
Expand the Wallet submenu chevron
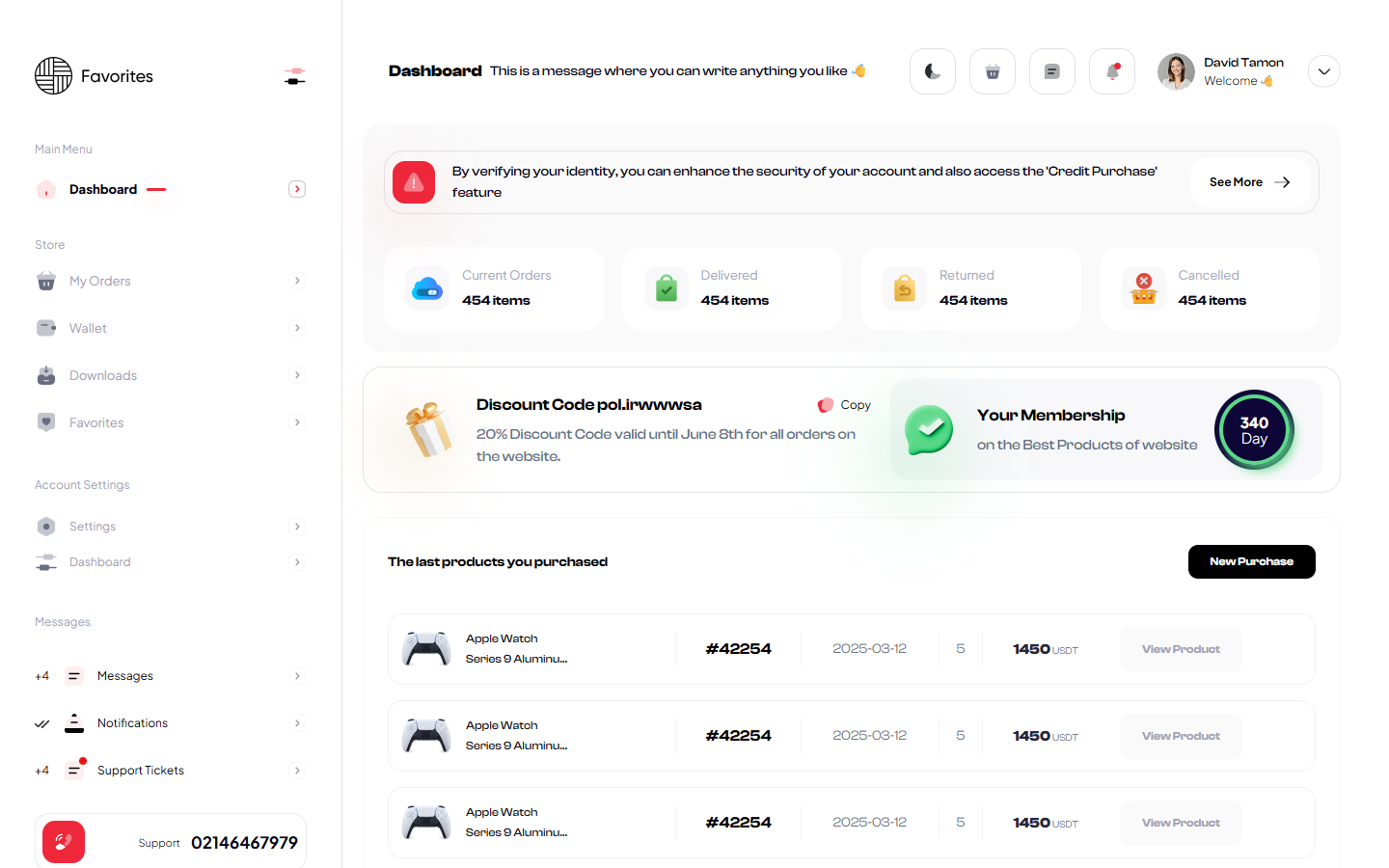pos(297,328)
